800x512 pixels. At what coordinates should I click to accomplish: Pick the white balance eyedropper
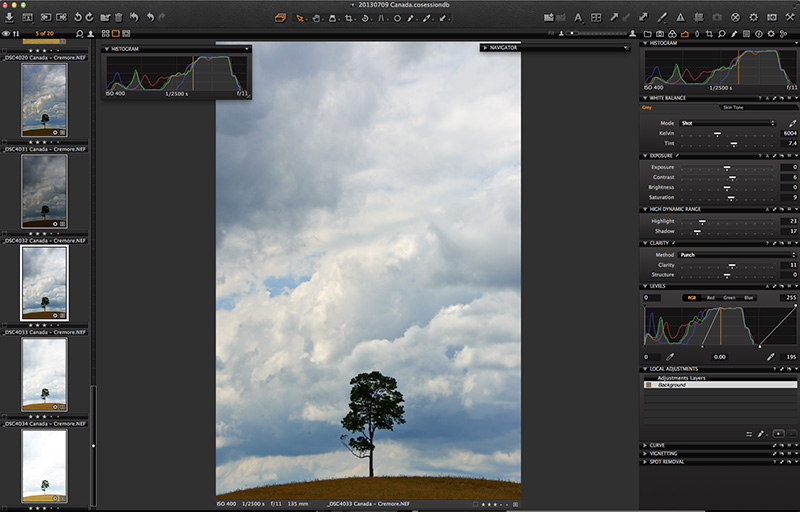click(x=793, y=123)
